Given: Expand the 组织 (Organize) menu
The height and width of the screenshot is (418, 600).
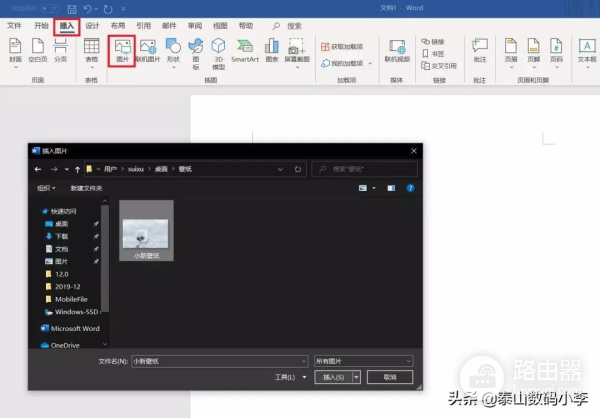Looking at the screenshot, I should click(x=47, y=187).
